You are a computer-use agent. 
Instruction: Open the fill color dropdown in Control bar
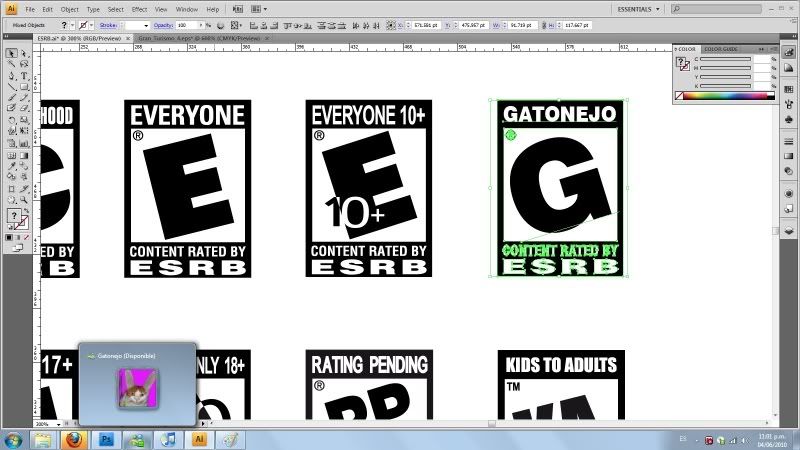click(72, 25)
